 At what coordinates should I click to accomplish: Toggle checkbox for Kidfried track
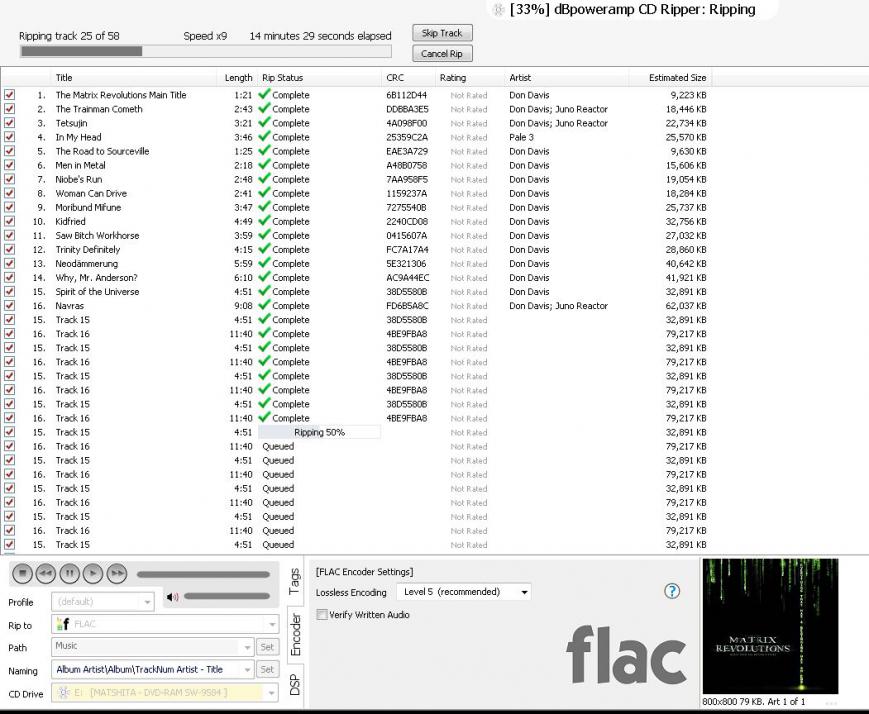[x=9, y=221]
